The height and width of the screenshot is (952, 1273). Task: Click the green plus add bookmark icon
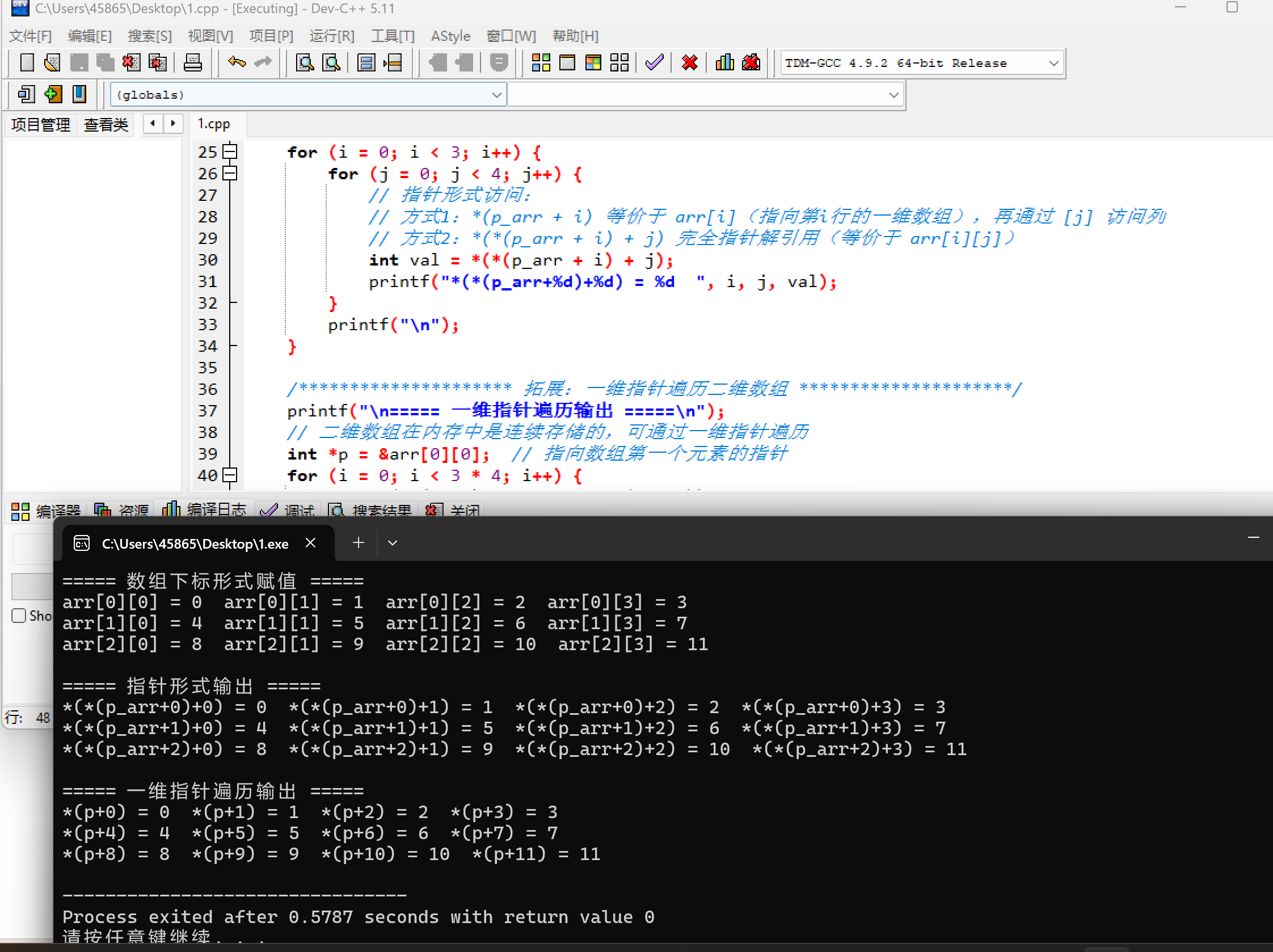click(53, 94)
